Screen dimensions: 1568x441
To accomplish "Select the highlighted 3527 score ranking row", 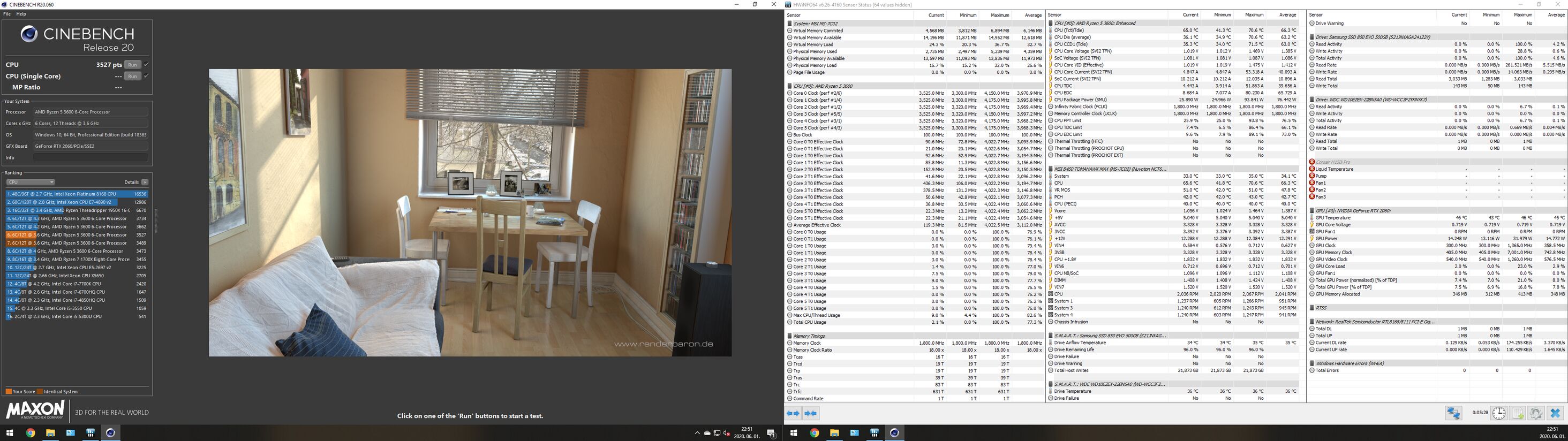I will [77, 235].
